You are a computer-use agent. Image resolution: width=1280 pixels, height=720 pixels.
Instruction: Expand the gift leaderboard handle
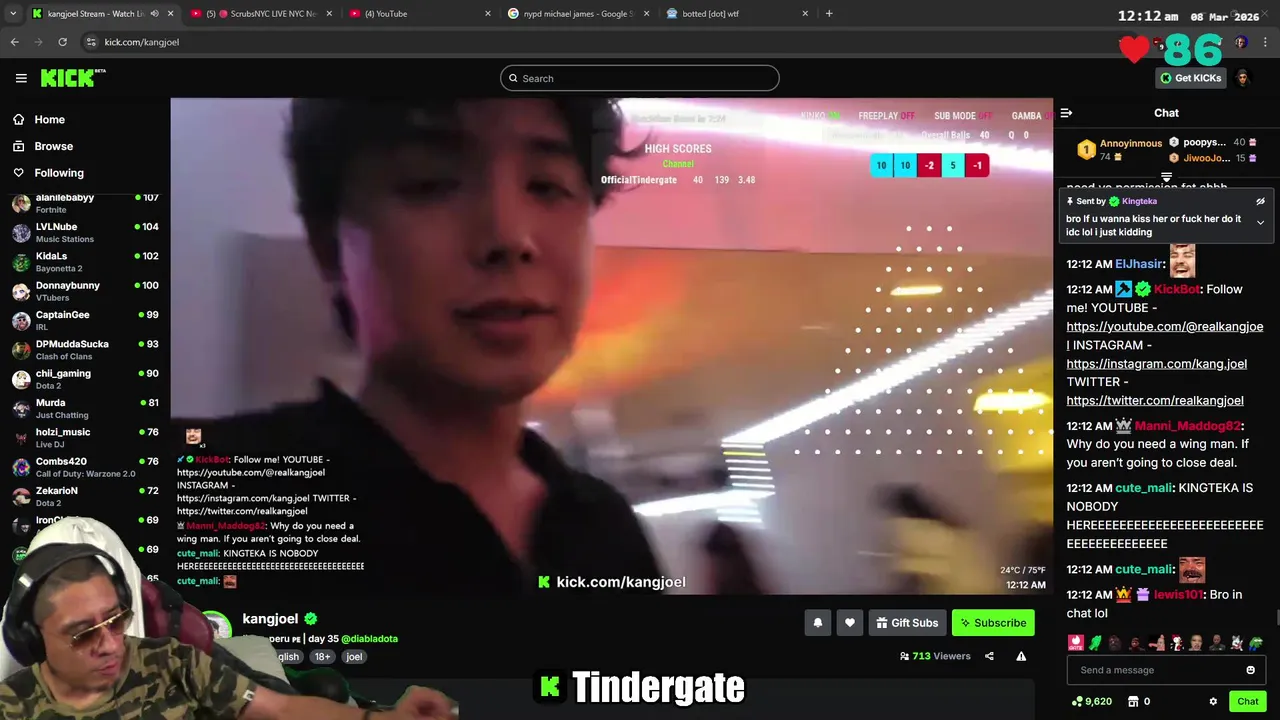1166,177
